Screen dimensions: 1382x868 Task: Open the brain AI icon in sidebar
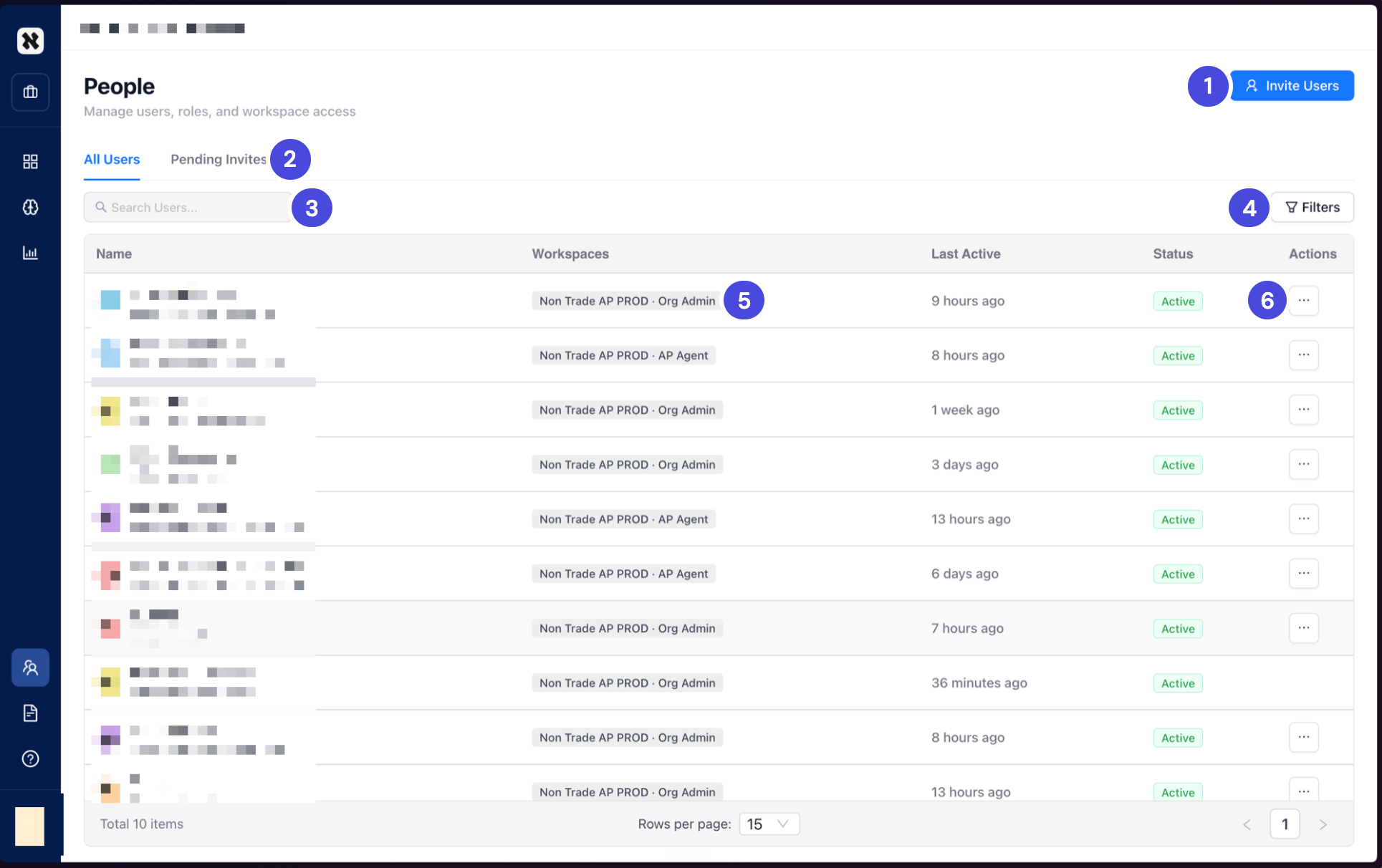click(30, 207)
